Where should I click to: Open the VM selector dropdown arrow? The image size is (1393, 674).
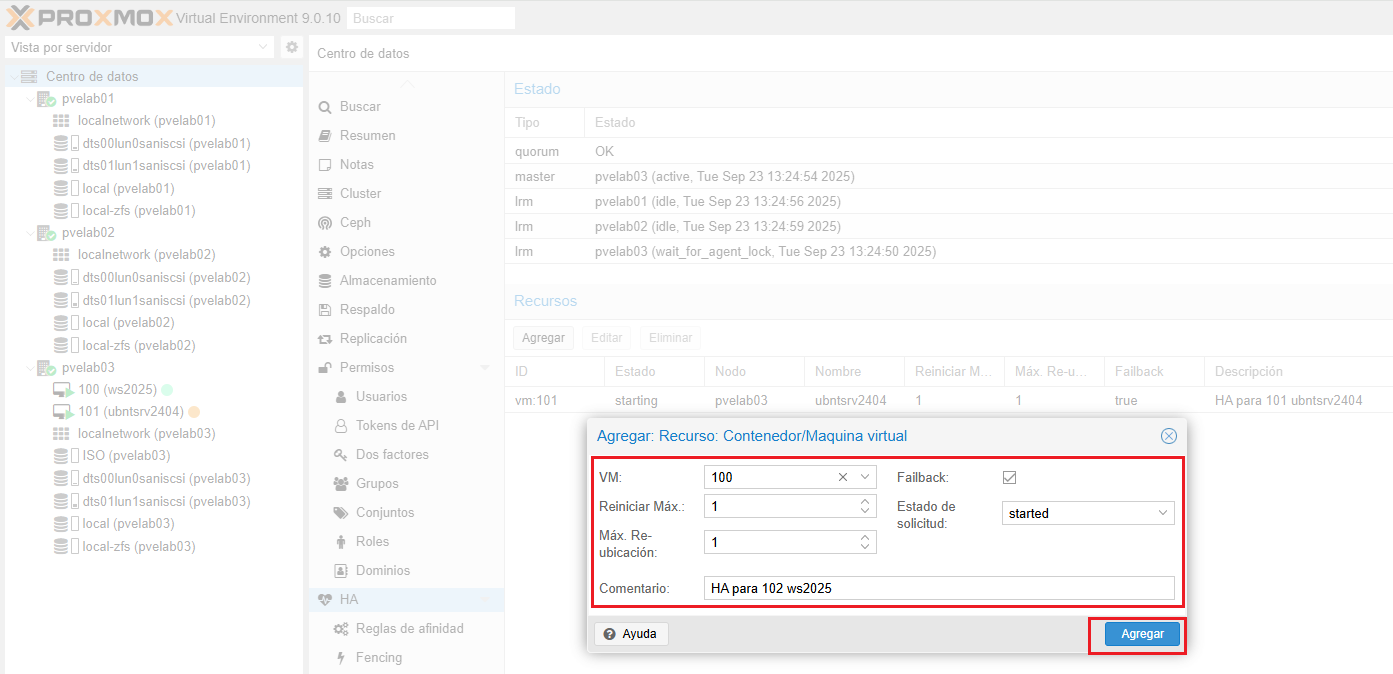865,477
